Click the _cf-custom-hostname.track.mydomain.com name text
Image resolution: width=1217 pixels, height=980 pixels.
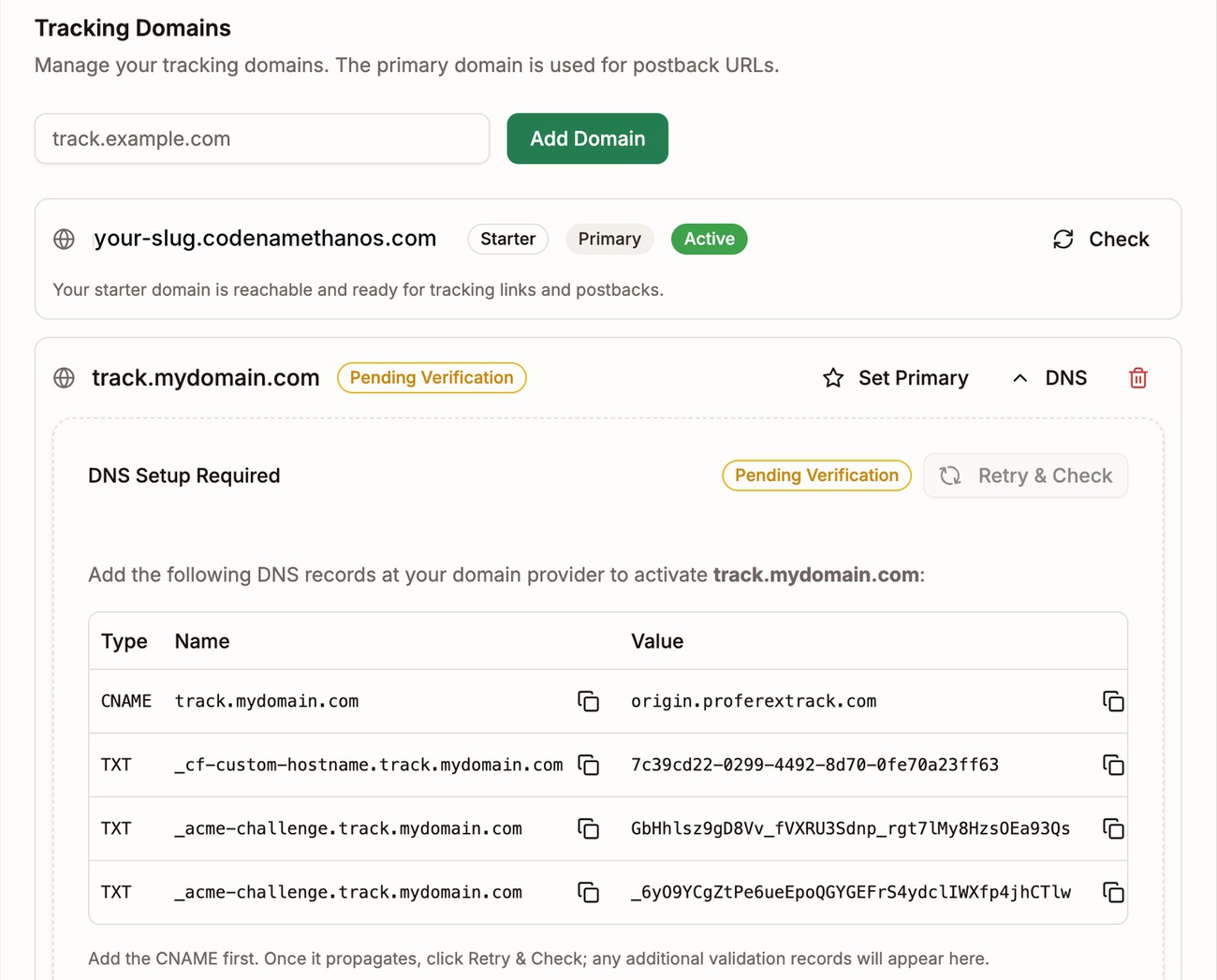point(369,765)
